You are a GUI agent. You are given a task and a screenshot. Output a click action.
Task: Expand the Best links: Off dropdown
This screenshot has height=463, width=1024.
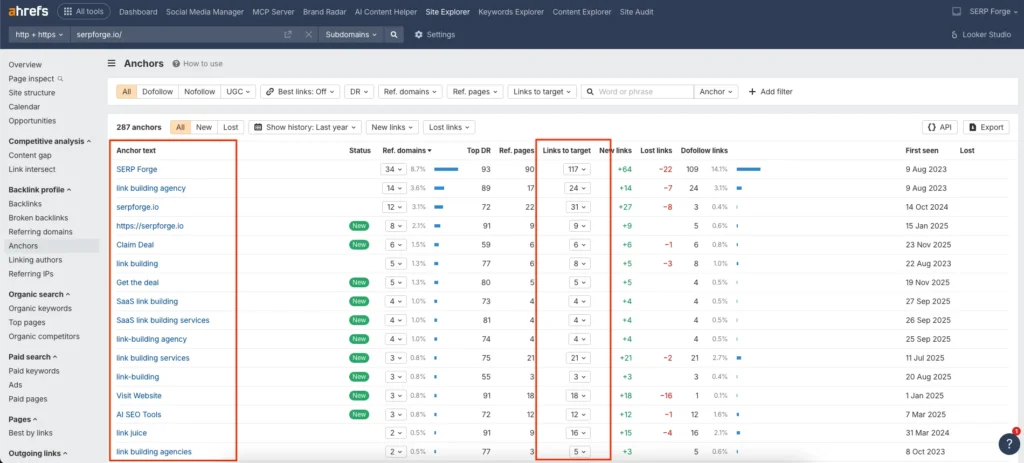click(x=299, y=91)
